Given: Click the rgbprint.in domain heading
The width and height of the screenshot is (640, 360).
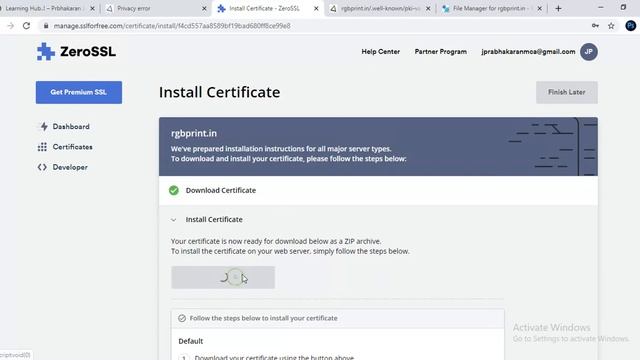Looking at the screenshot, I should point(194,133).
